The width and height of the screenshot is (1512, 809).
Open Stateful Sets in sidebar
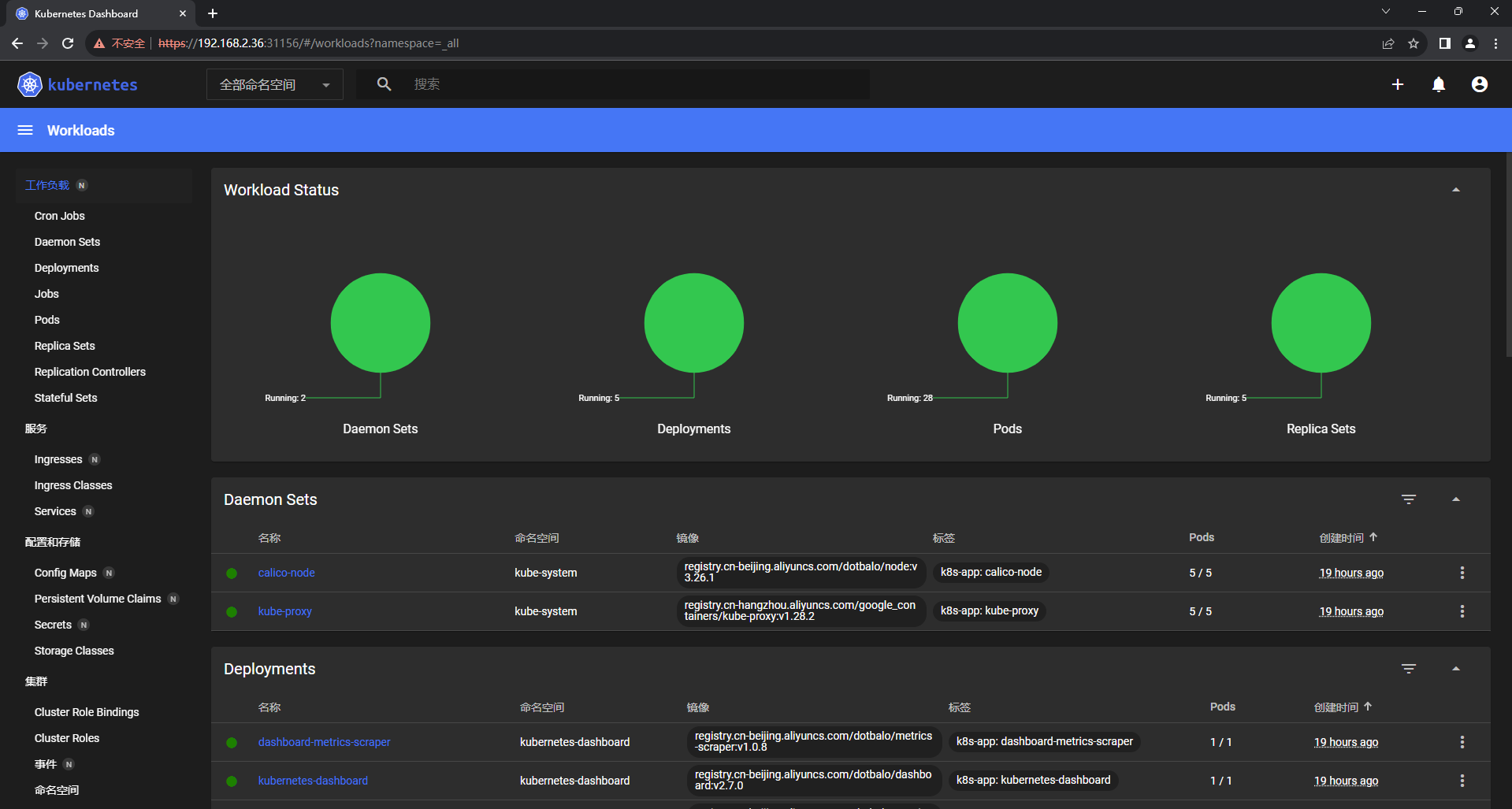coord(65,398)
